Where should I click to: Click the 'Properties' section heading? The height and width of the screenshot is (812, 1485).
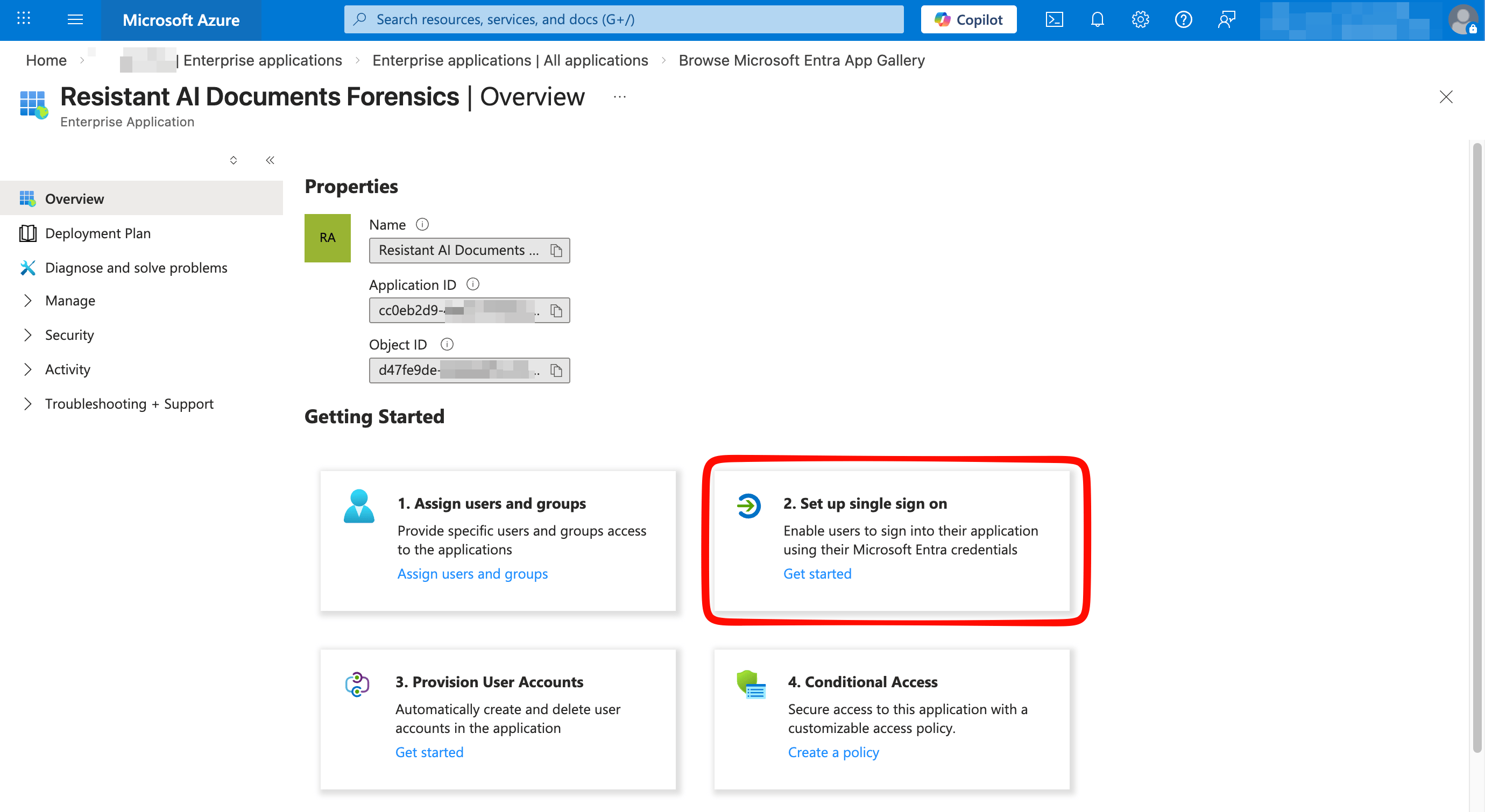(351, 187)
